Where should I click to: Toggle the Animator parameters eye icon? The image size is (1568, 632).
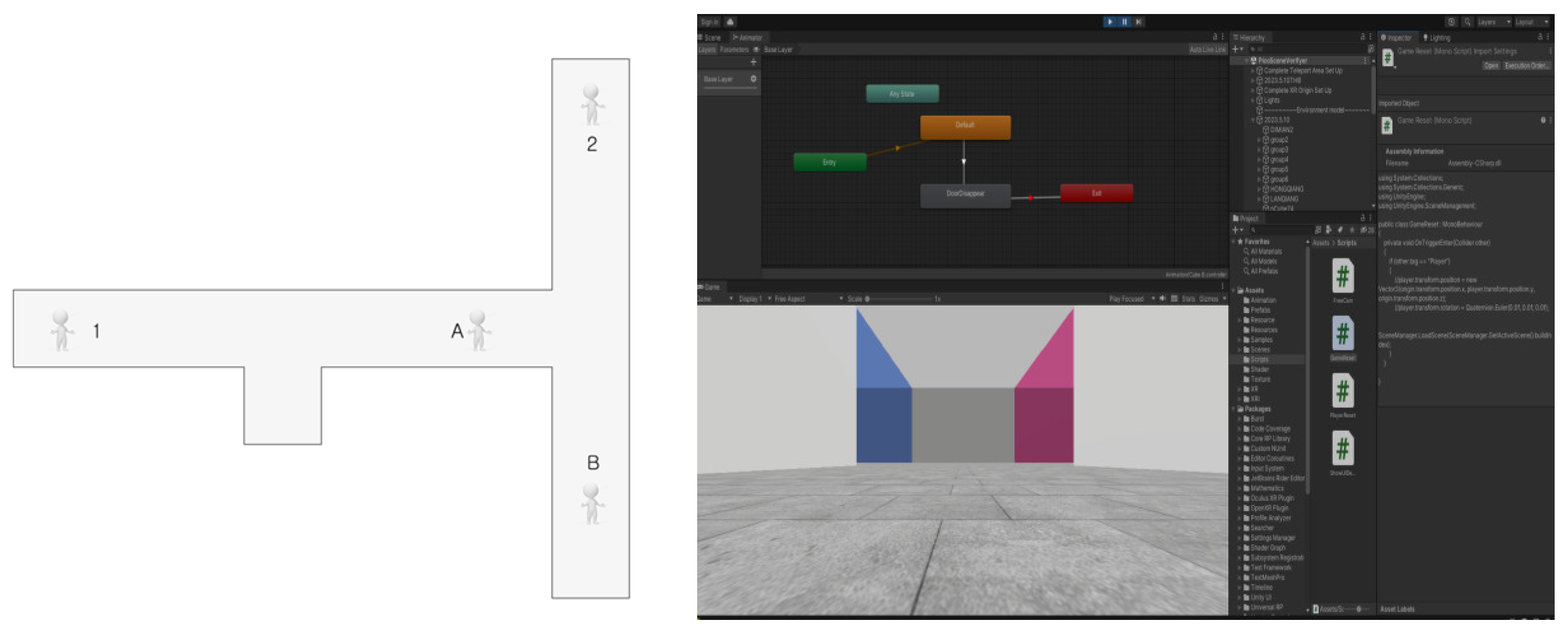[756, 50]
